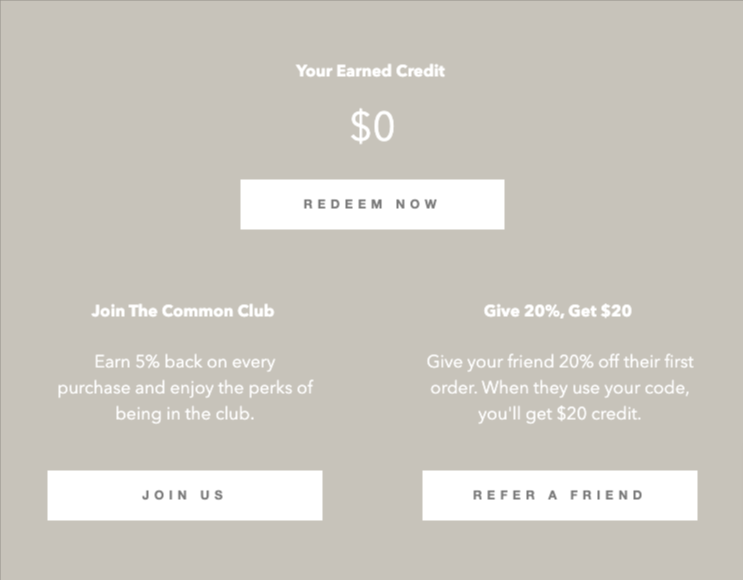Image resolution: width=743 pixels, height=580 pixels.
Task: Click the line 'you'll get $20 credit.'
Action: click(559, 413)
